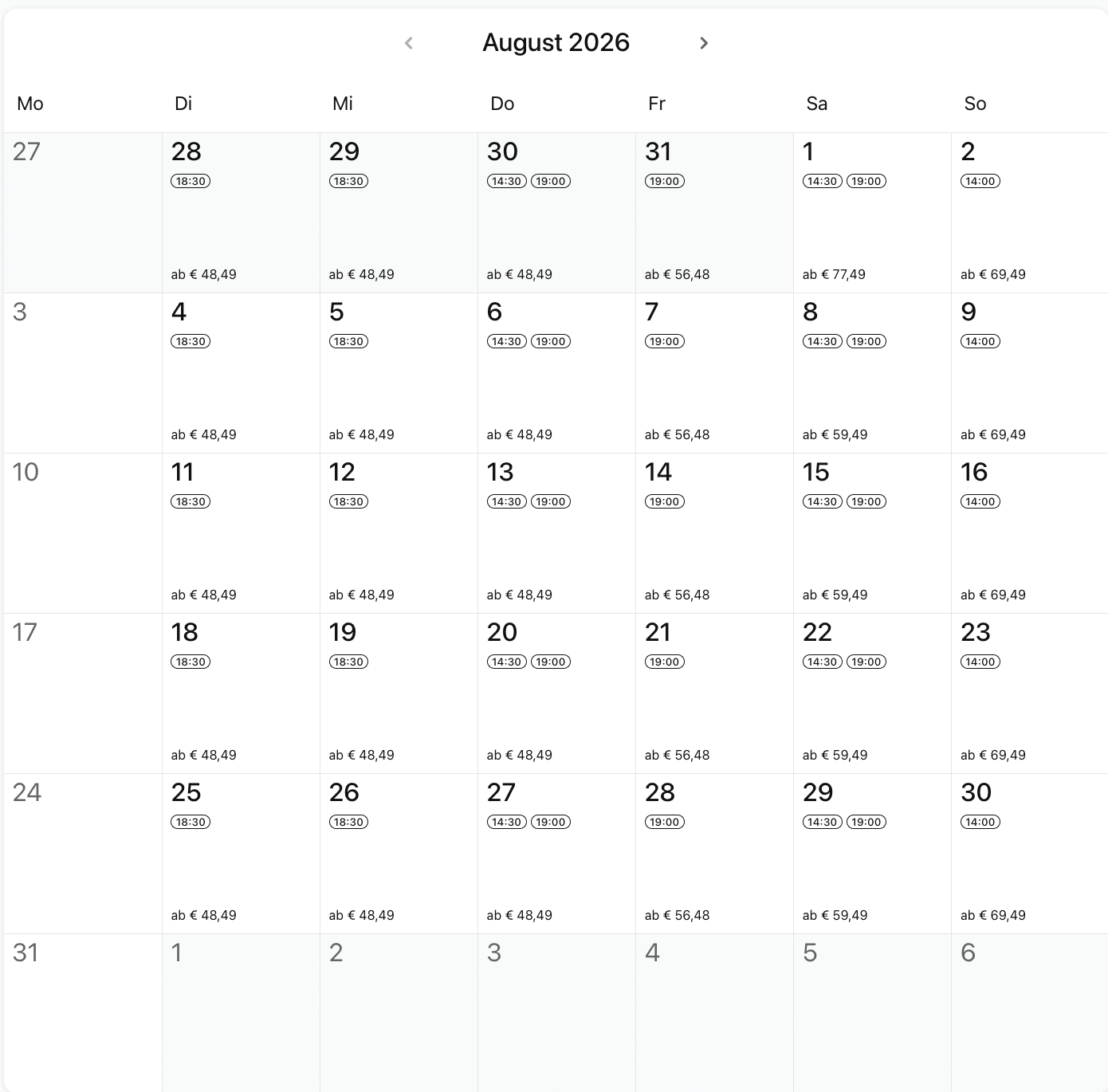The image size is (1108, 1092).
Task: Select the 19:00 show on August 15
Action: tap(866, 501)
